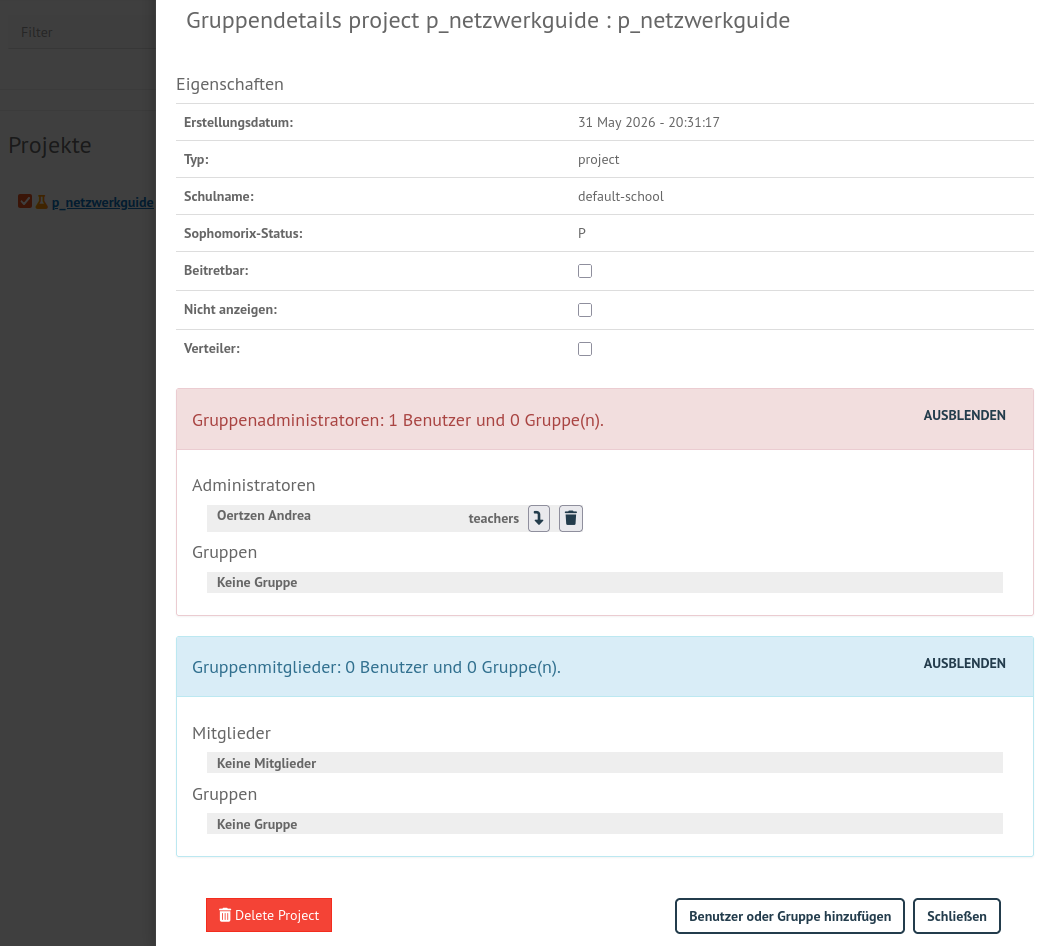Toggle the Beitretbar checkbox
The width and height of the screenshot is (1046, 946).
(x=585, y=271)
